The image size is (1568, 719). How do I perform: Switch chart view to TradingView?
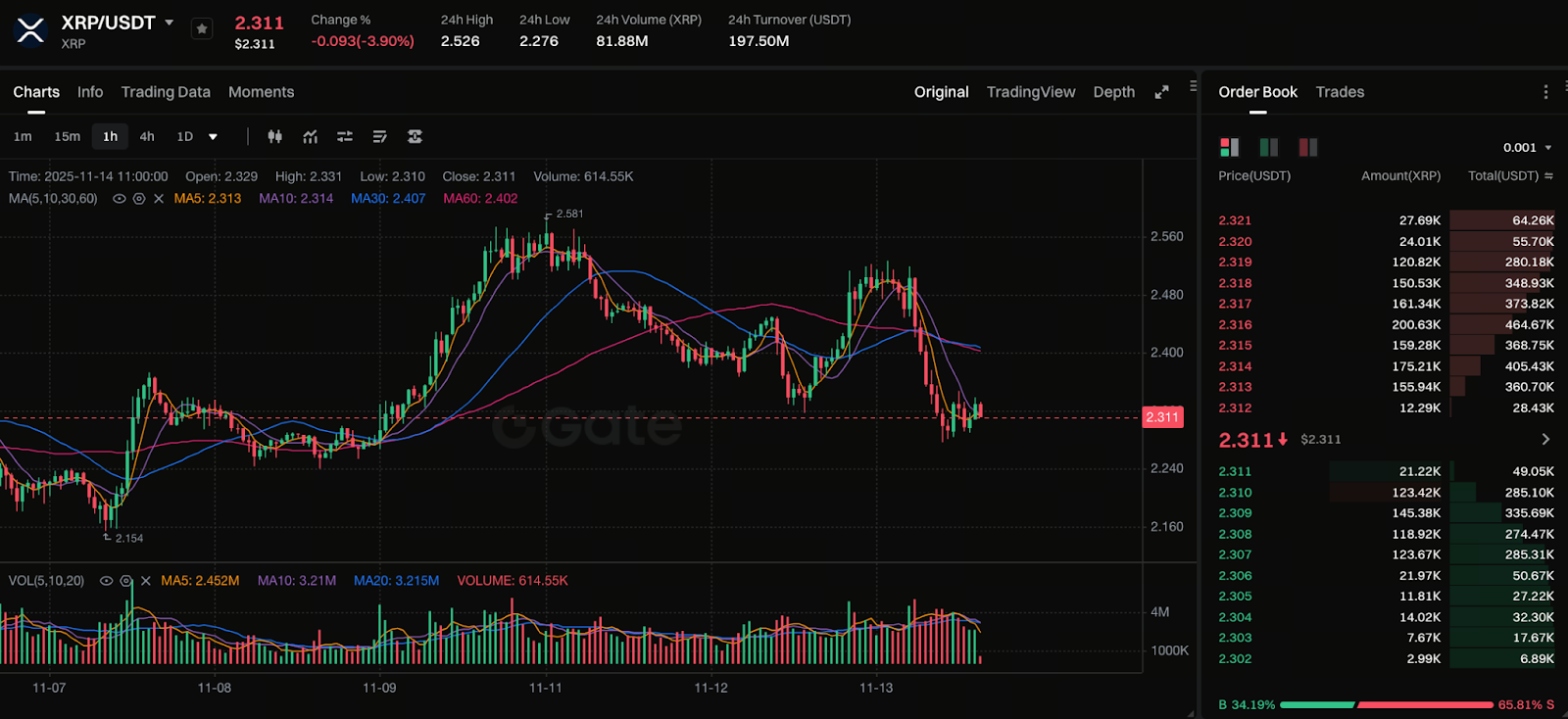tap(1030, 92)
